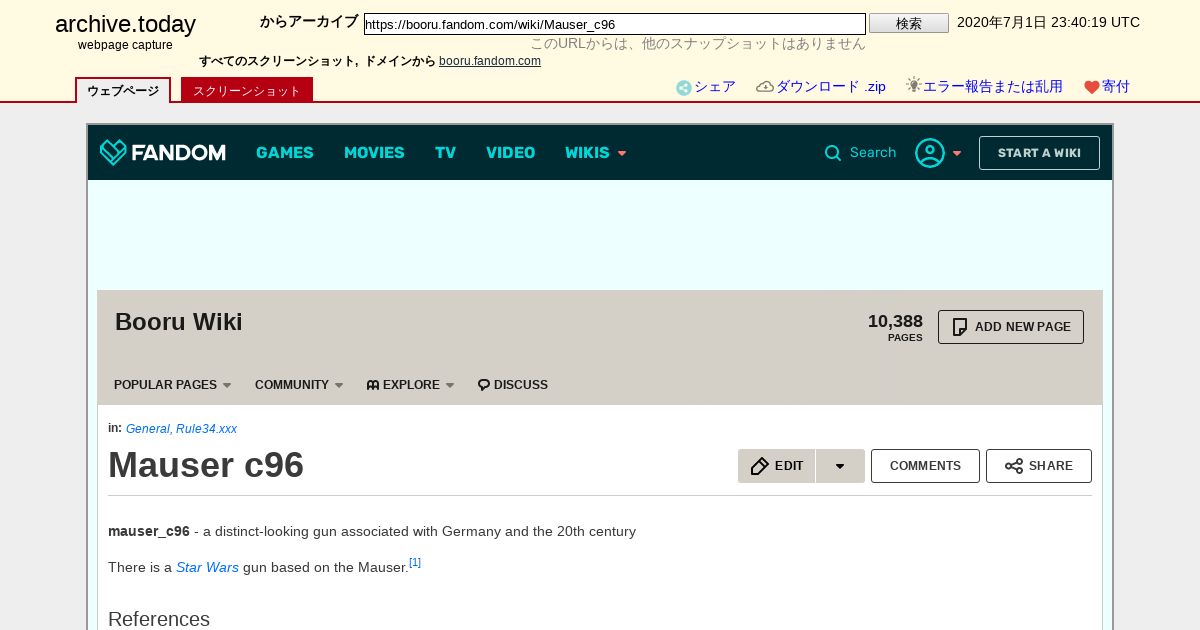Open archive.today home title
The width and height of the screenshot is (1200, 630).
pyautogui.click(x=125, y=24)
